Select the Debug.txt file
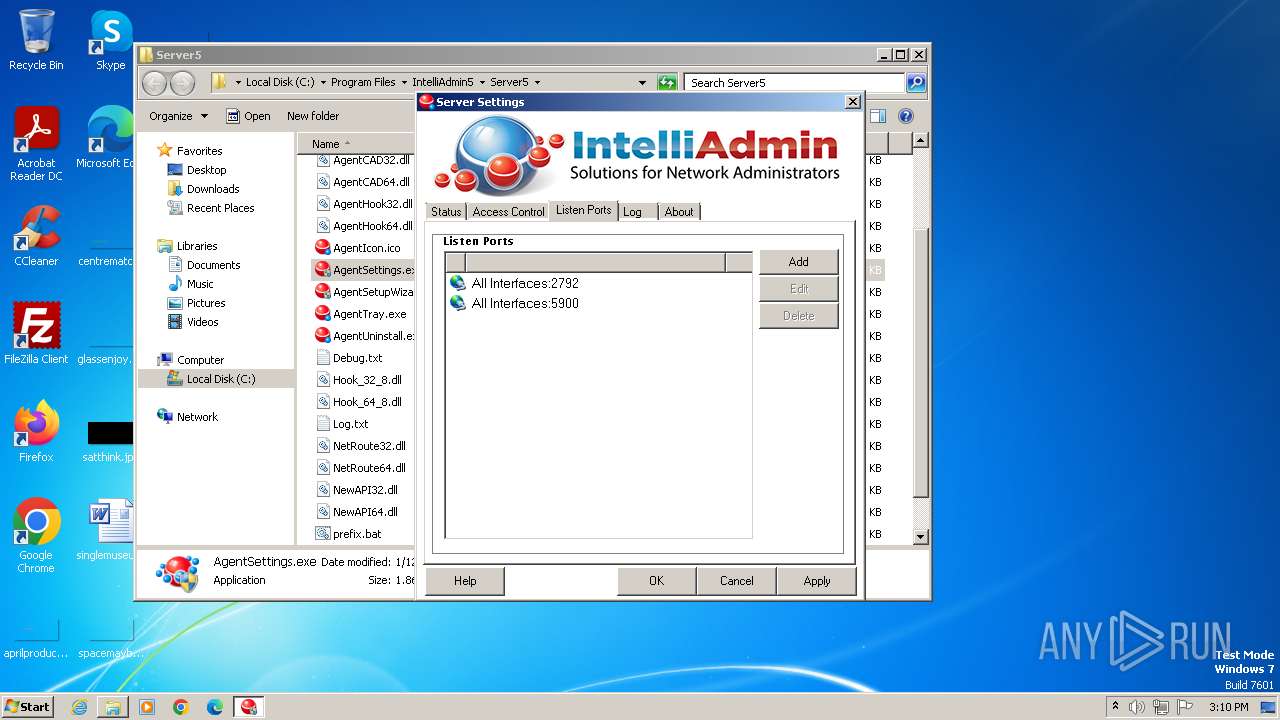Viewport: 1280px width, 720px height. click(357, 357)
